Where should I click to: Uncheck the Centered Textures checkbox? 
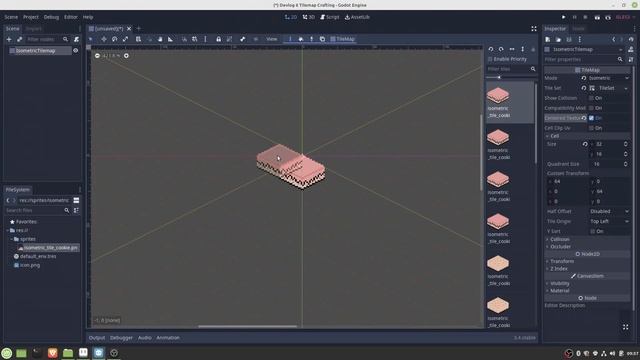click(591, 118)
